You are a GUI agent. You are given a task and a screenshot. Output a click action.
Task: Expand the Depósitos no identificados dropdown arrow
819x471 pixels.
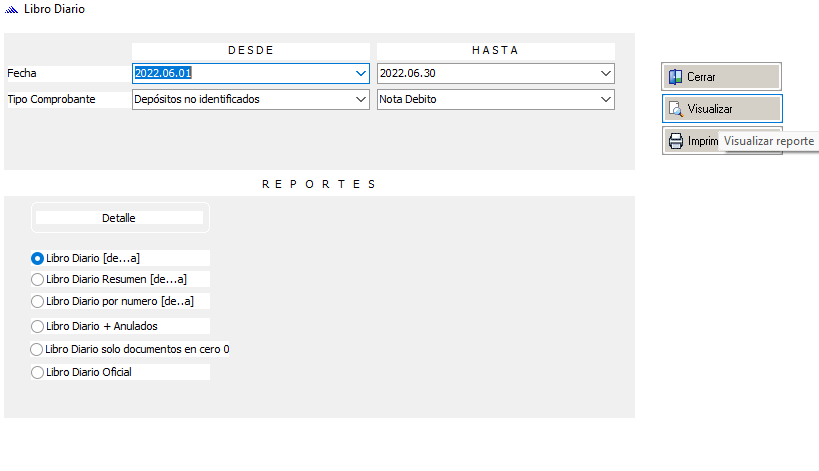(x=360, y=99)
